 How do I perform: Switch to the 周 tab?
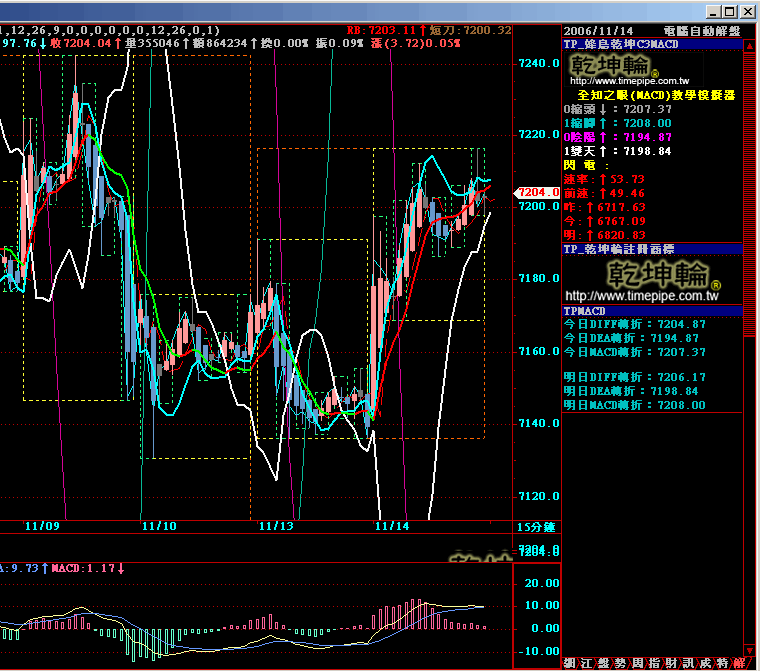click(x=636, y=662)
